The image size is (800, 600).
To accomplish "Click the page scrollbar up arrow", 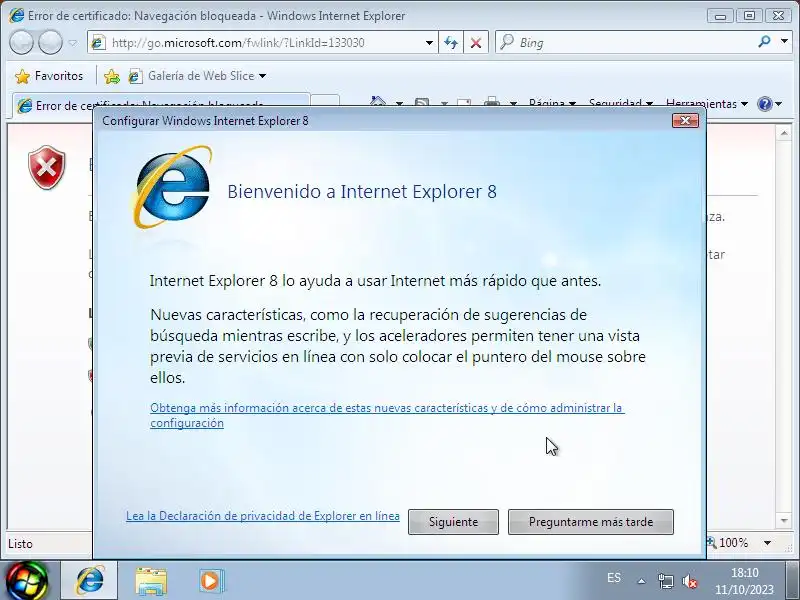I will tap(784, 134).
